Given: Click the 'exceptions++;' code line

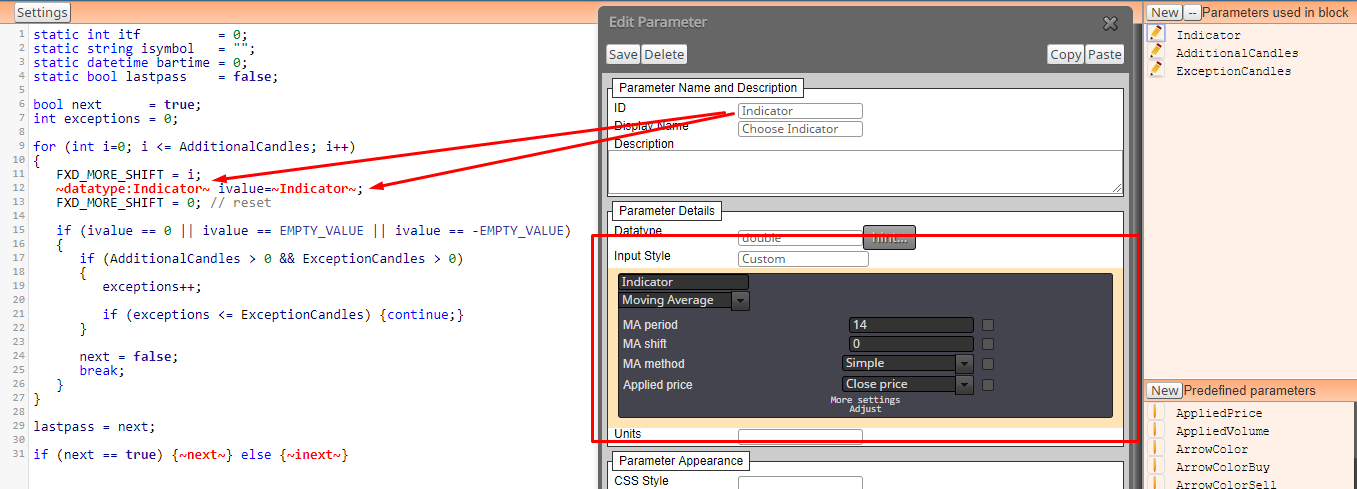Looking at the screenshot, I should 152,286.
